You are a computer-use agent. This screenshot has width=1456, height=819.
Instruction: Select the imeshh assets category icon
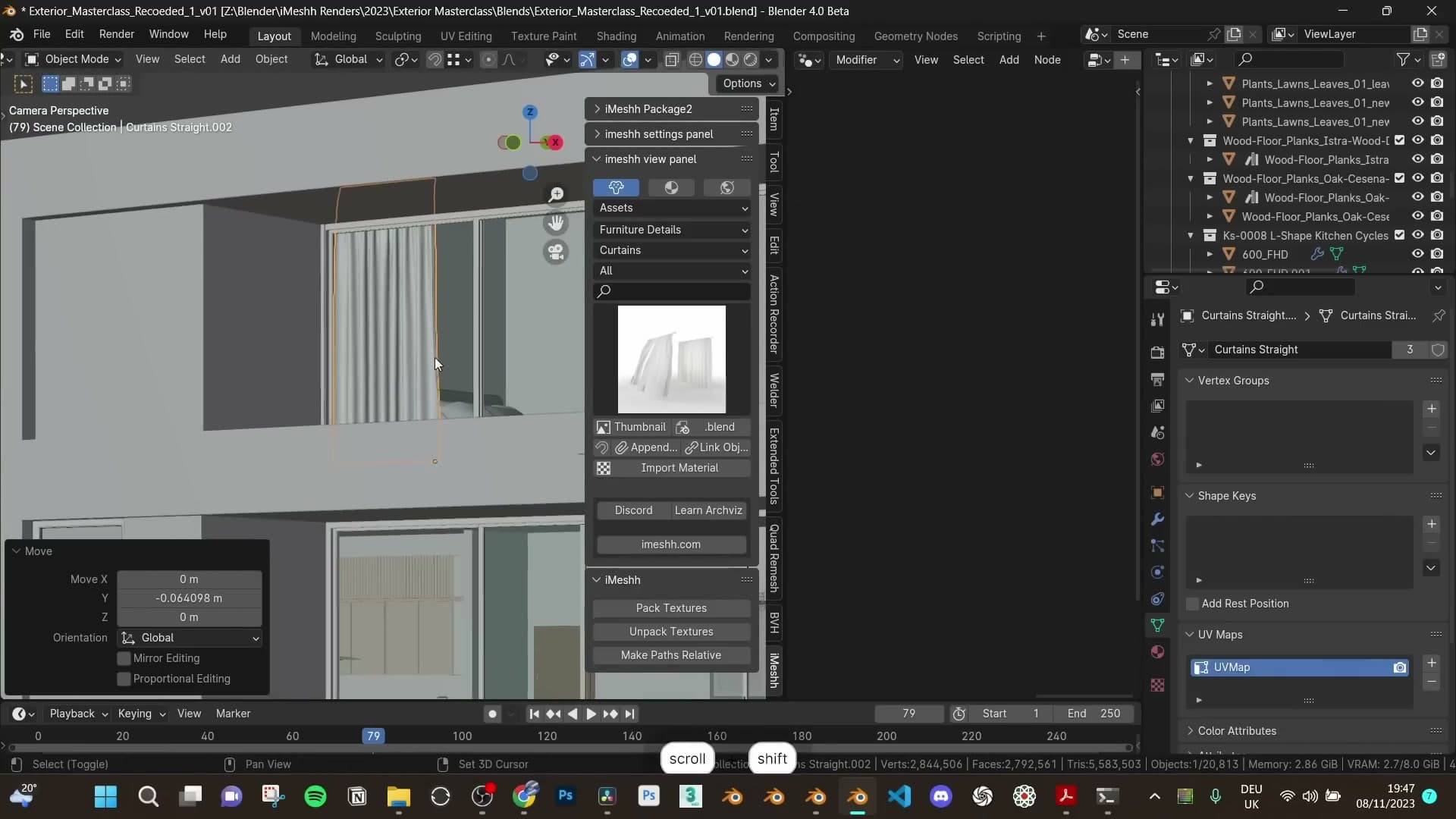pyautogui.click(x=616, y=187)
